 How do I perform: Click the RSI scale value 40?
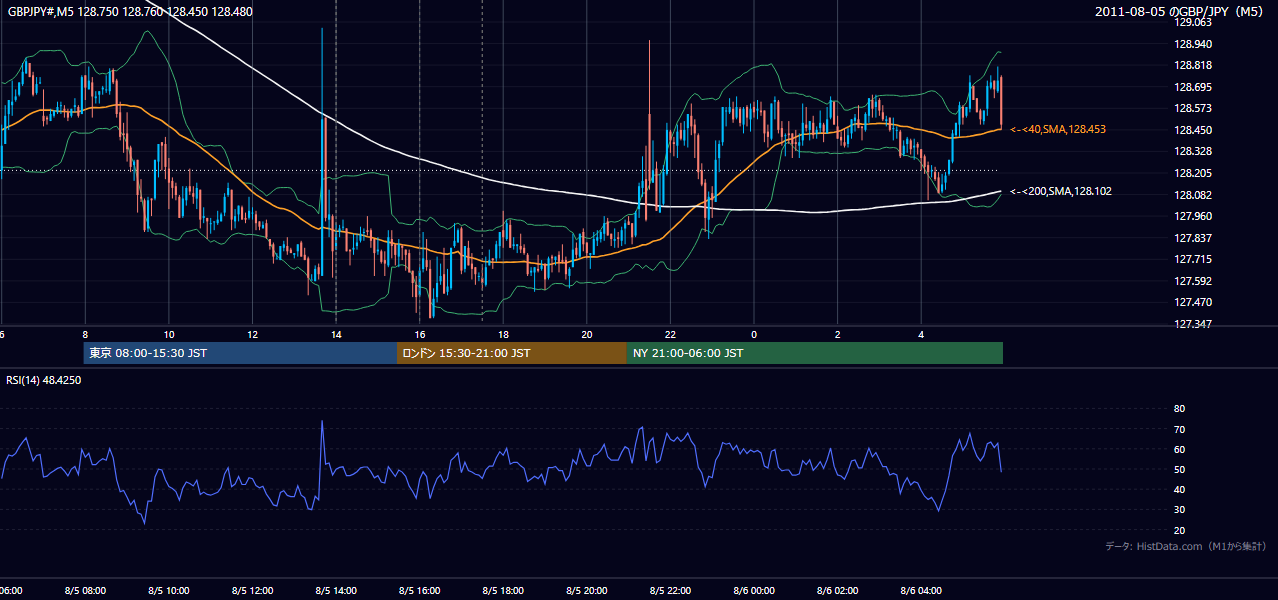[x=1179, y=489]
